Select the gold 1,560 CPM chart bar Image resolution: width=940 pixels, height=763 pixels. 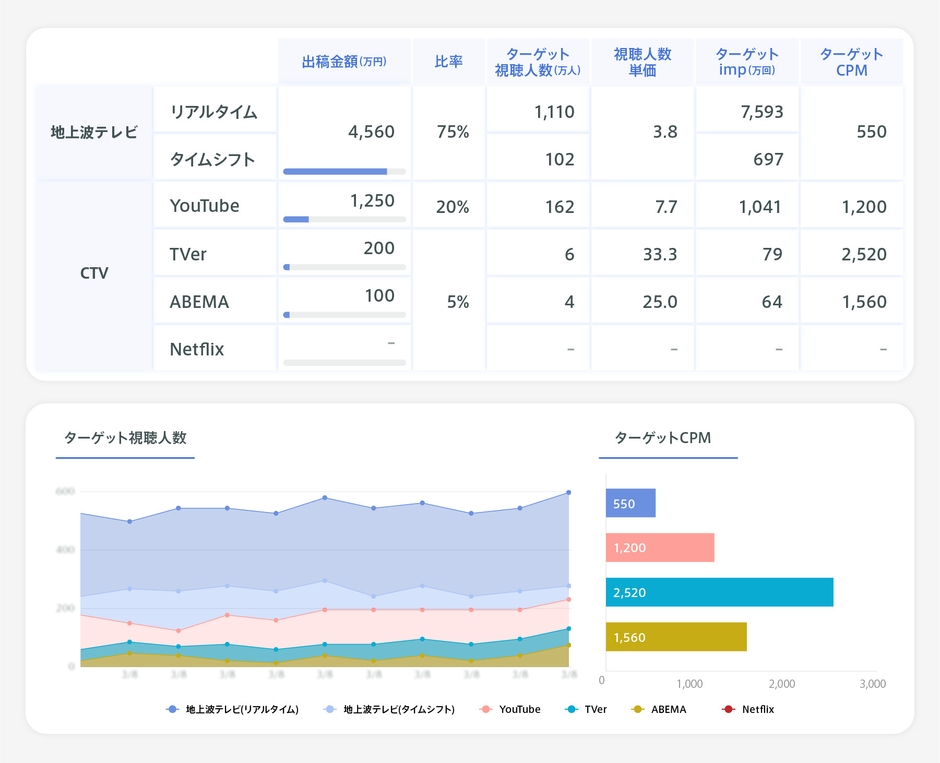(x=675, y=637)
